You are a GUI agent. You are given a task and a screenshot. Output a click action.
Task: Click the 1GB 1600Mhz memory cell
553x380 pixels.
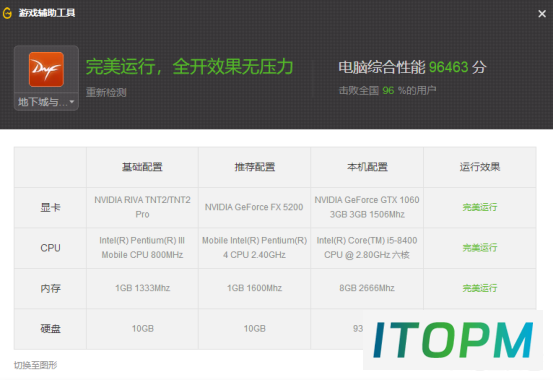254,288
